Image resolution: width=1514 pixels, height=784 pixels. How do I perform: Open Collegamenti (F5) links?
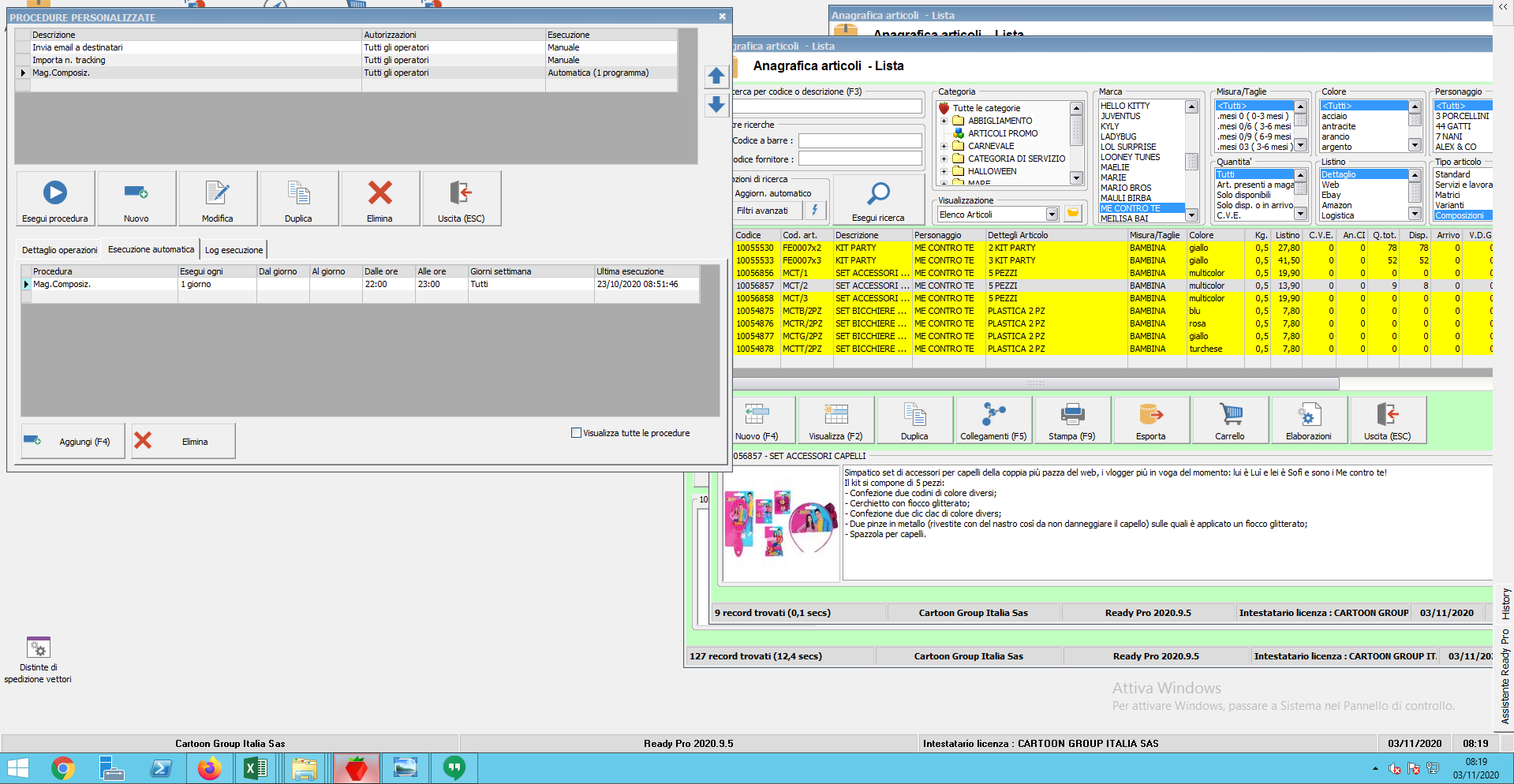point(993,420)
